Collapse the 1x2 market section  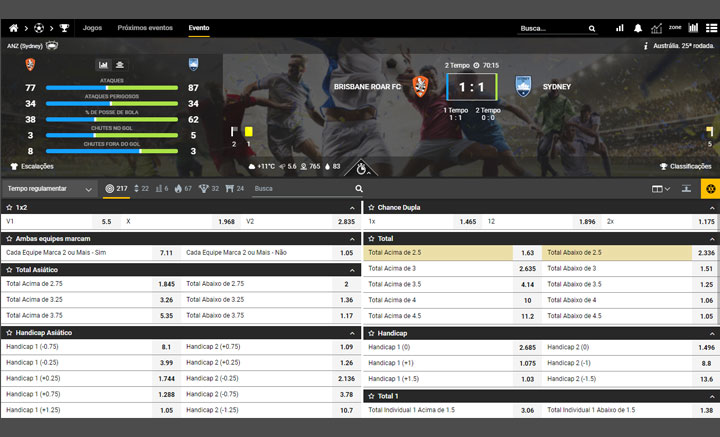tap(352, 208)
